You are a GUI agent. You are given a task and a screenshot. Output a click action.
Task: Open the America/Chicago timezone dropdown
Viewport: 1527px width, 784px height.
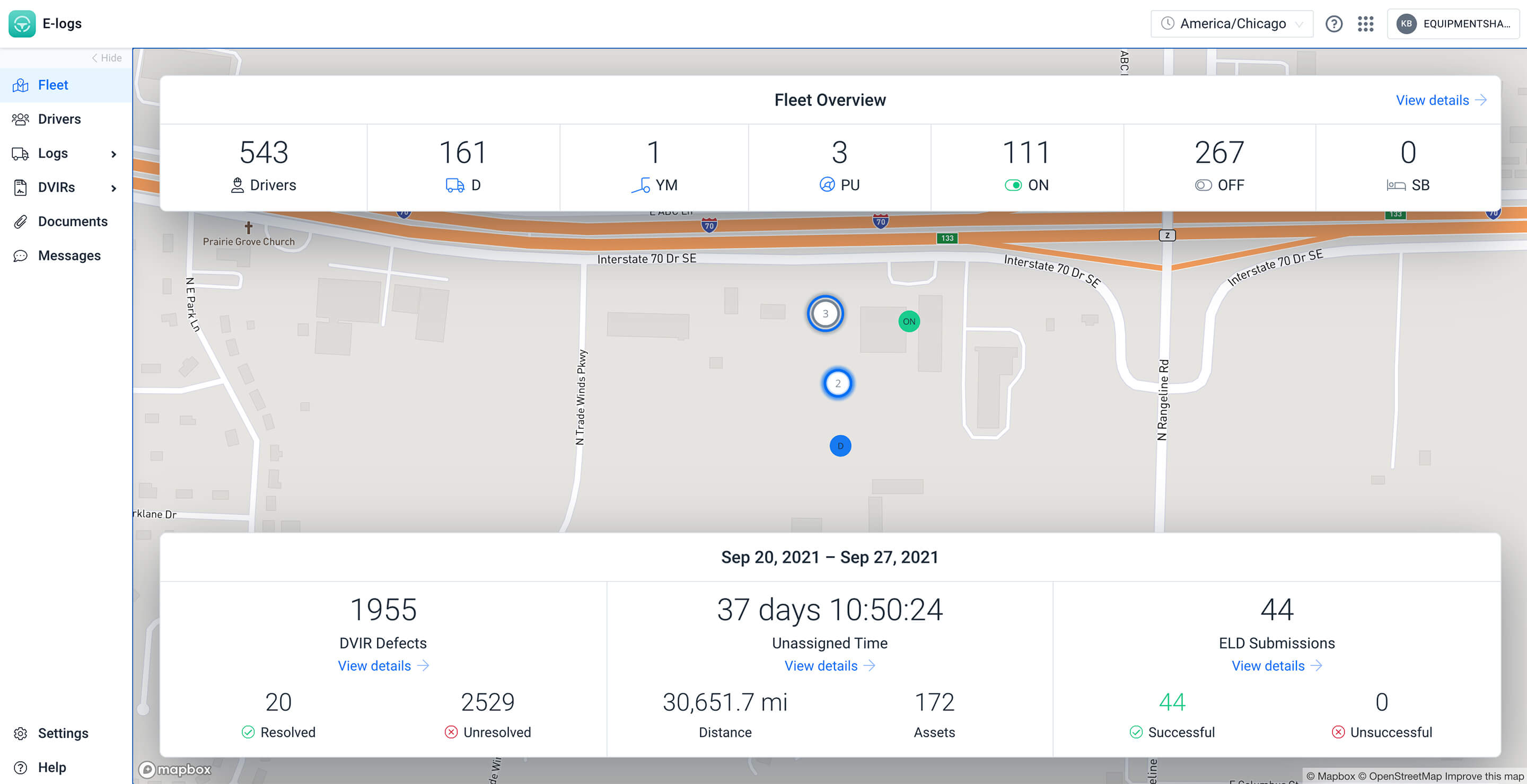pos(1232,24)
